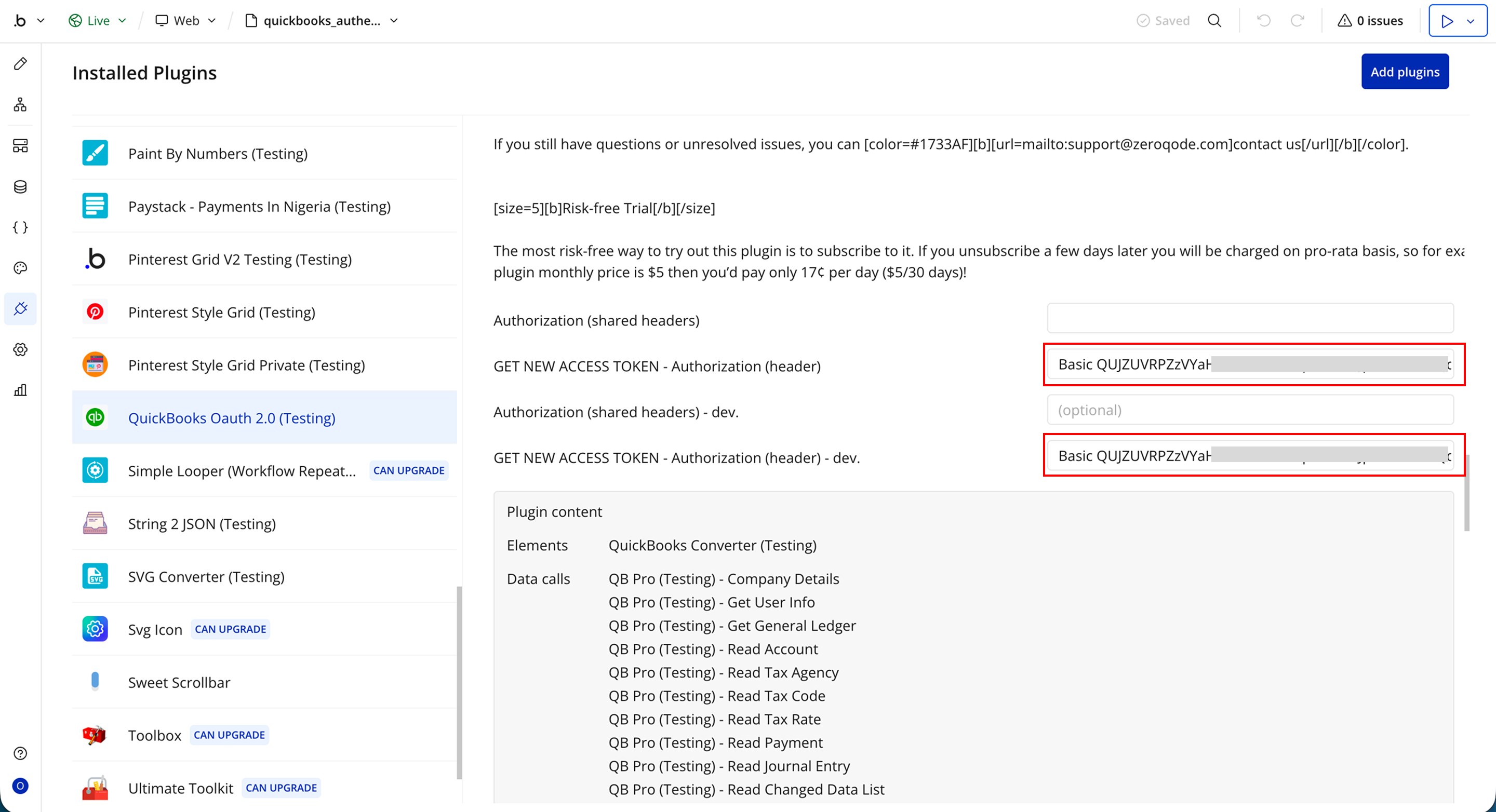Image resolution: width=1496 pixels, height=812 pixels.
Task: Expand the preview button dropdown arrow
Action: click(1471, 21)
